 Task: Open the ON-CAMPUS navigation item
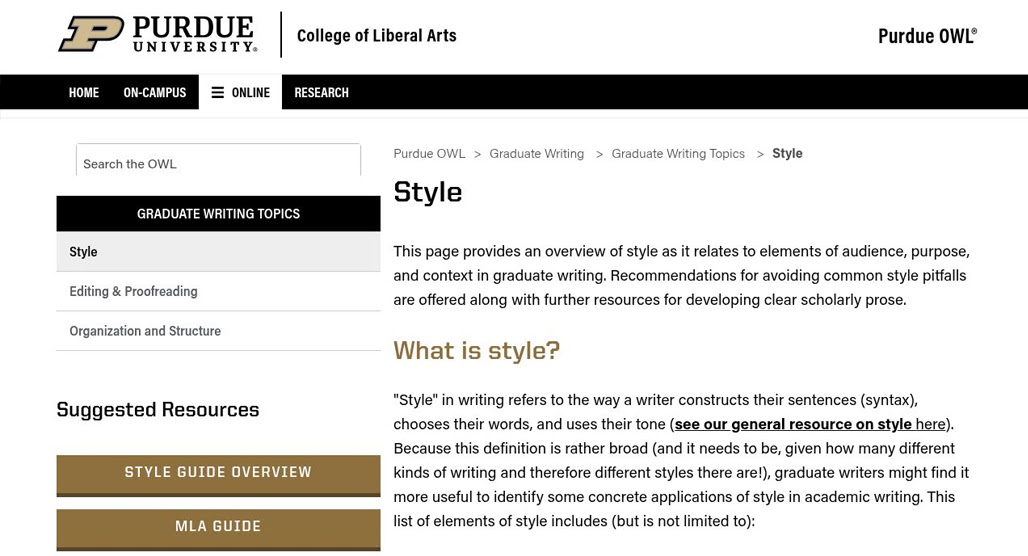[155, 92]
